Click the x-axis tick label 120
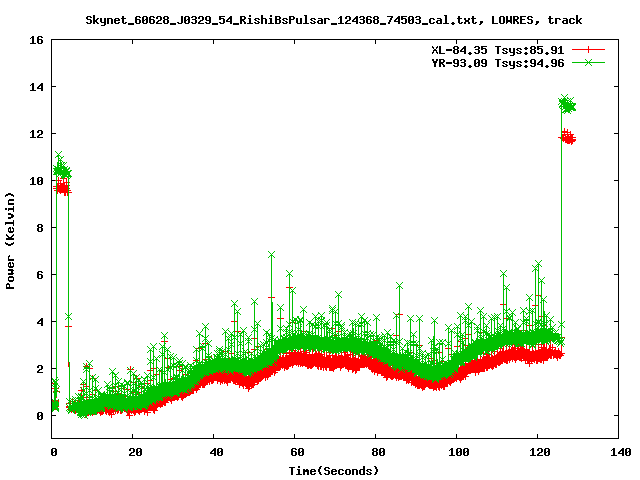 click(x=540, y=452)
